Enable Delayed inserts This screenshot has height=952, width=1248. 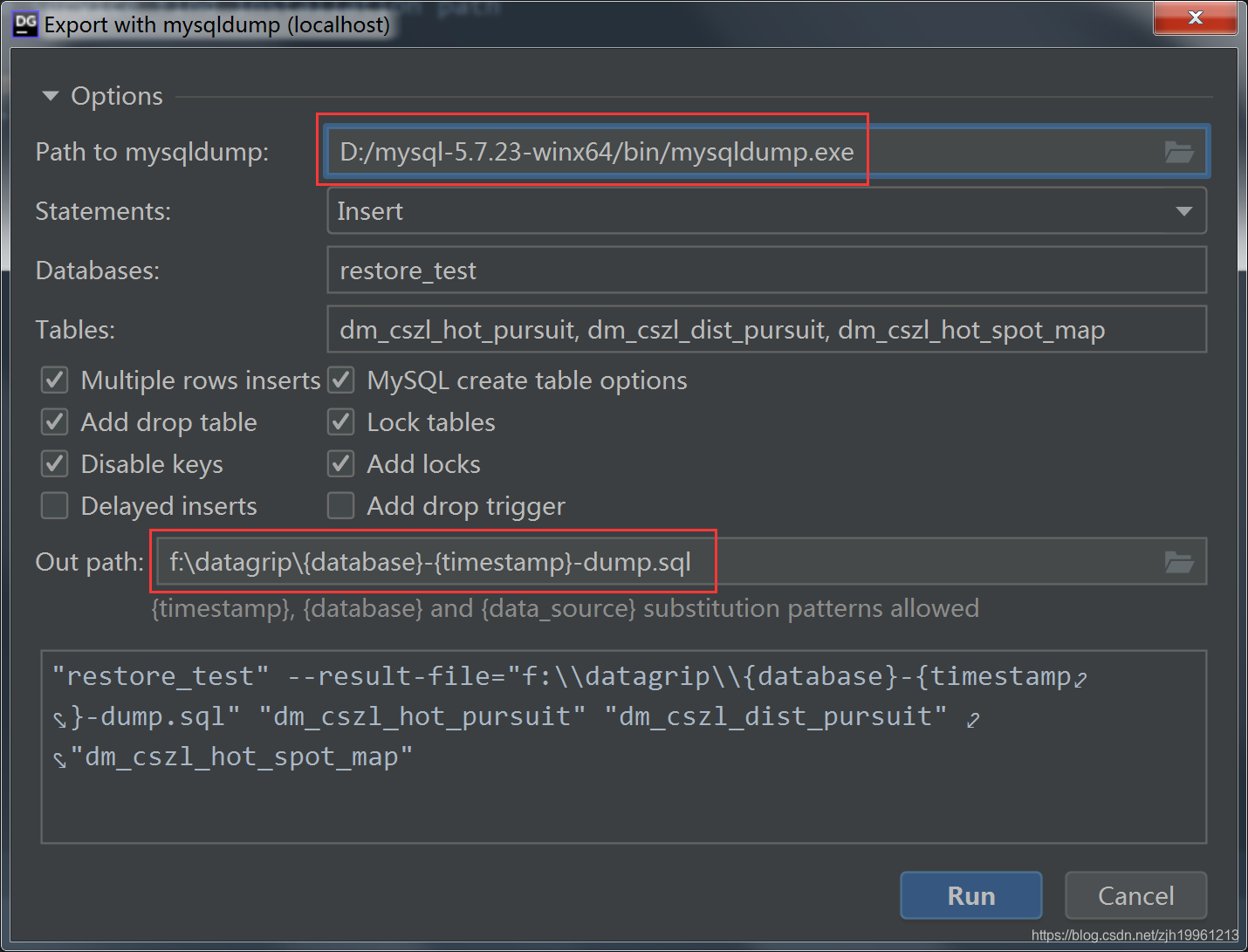(53, 505)
